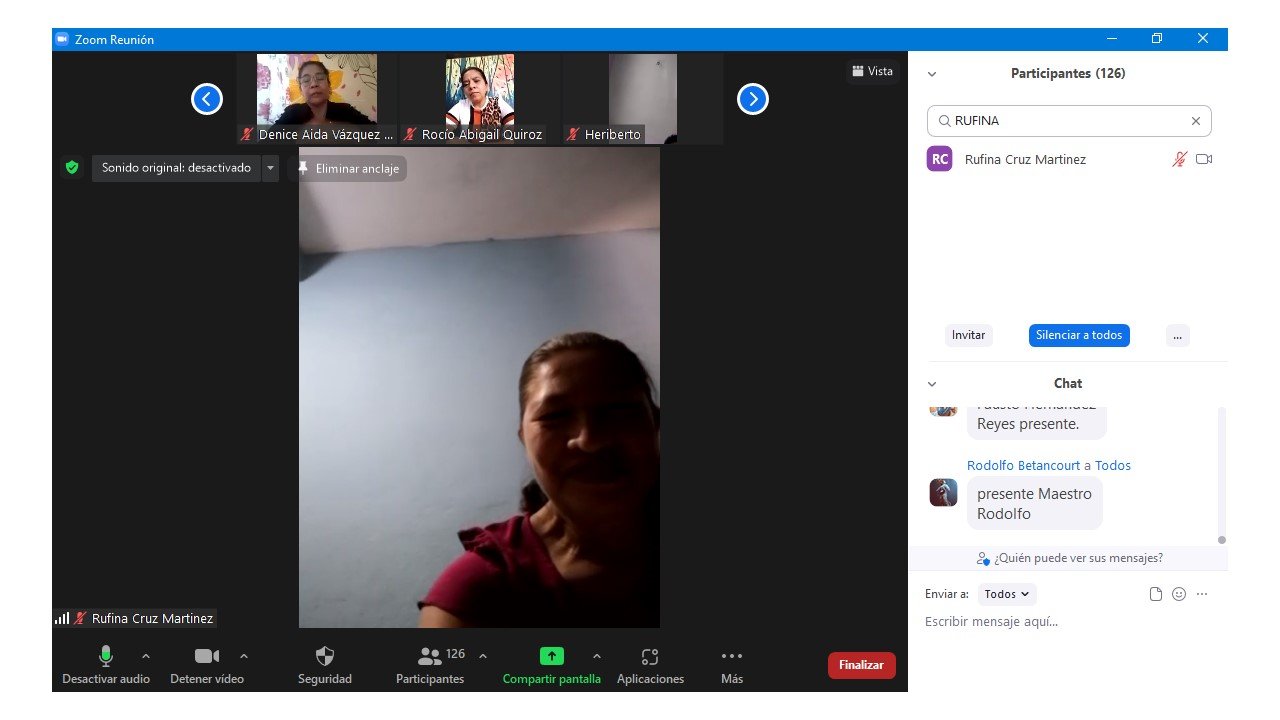The width and height of the screenshot is (1280, 720).
Task: Expand the arrow next to Participantes 126
Action: click(483, 656)
